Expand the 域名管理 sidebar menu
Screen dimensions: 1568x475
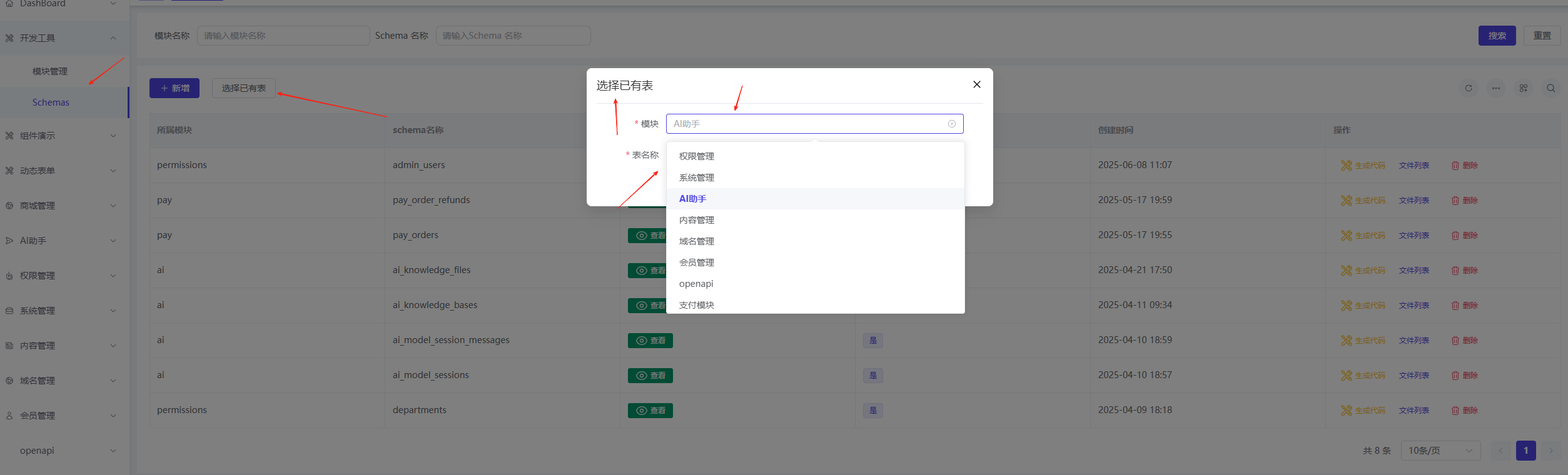pos(64,381)
